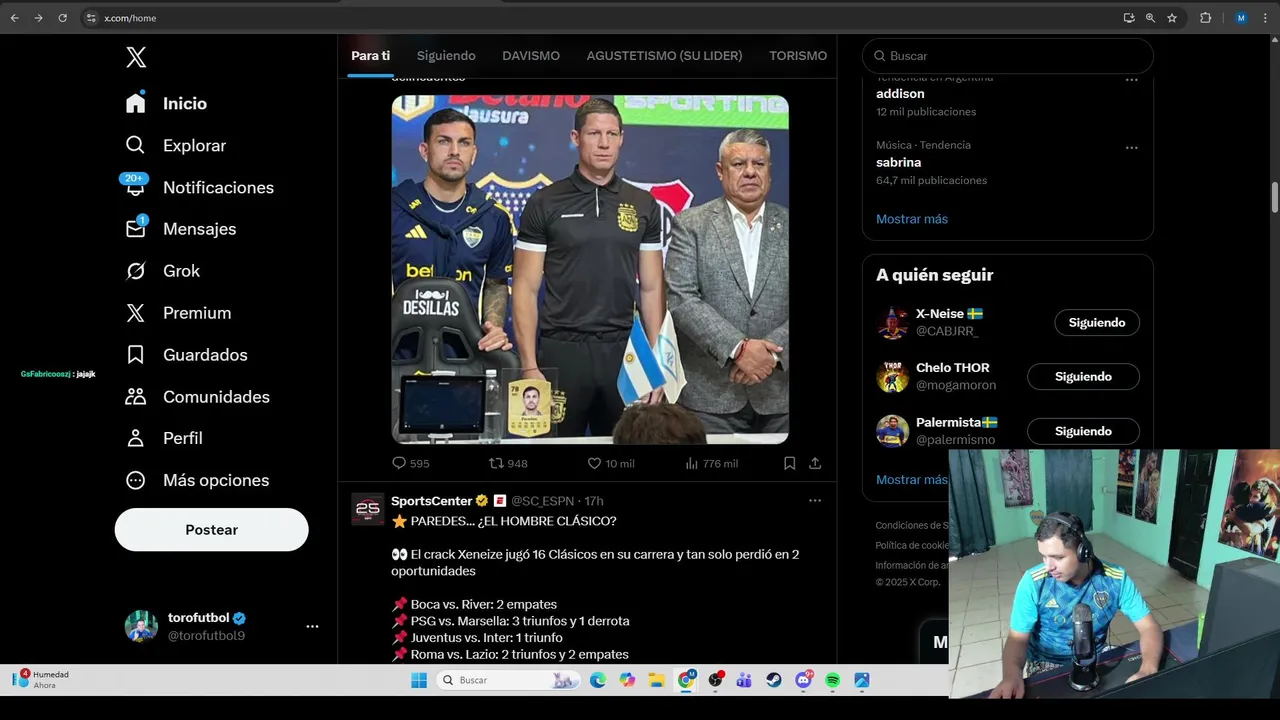Toggle Siguiendo for Palermista
Image resolution: width=1280 pixels, height=720 pixels.
1083,431
